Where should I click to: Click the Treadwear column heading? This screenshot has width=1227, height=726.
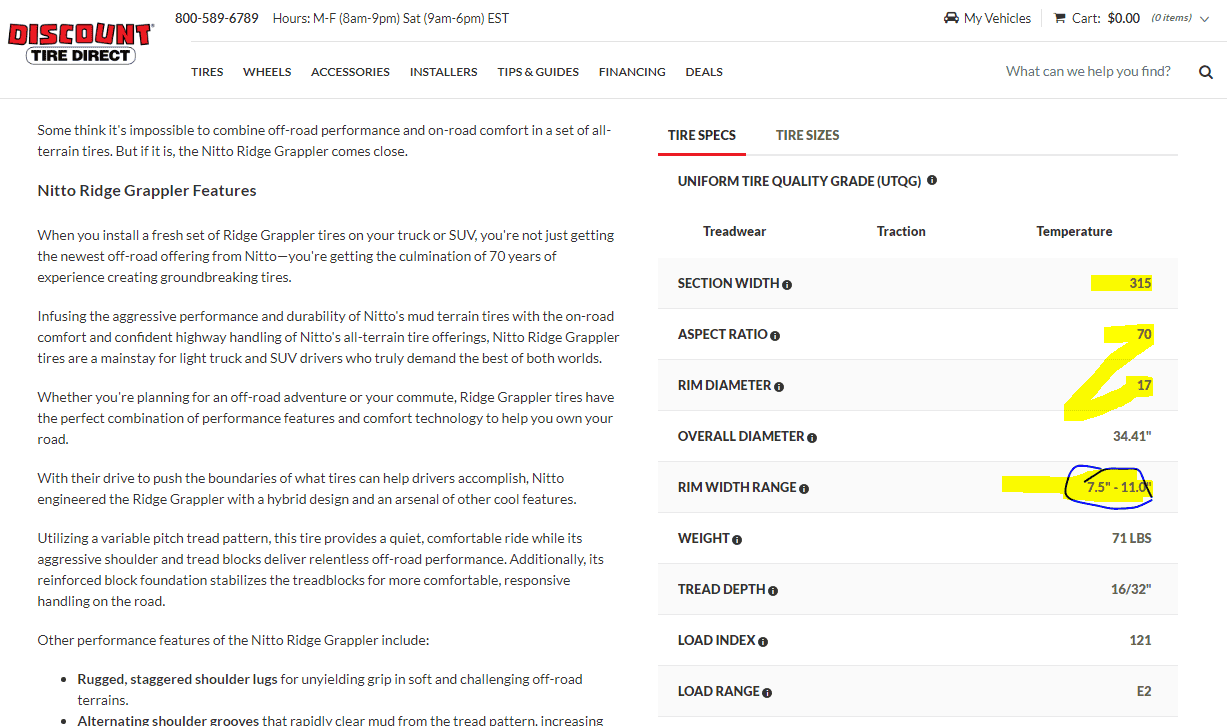click(734, 231)
